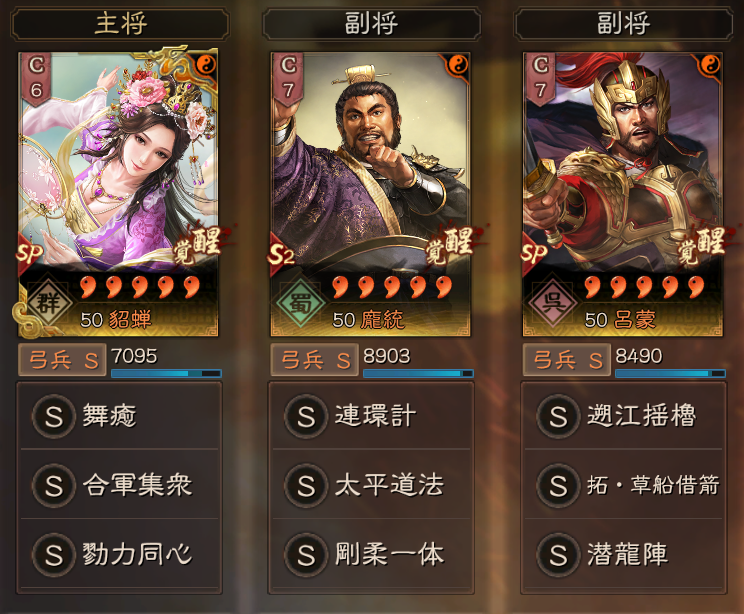Image resolution: width=744 pixels, height=614 pixels.
Task: Open the 主将 slot header
Action: tap(120, 24)
